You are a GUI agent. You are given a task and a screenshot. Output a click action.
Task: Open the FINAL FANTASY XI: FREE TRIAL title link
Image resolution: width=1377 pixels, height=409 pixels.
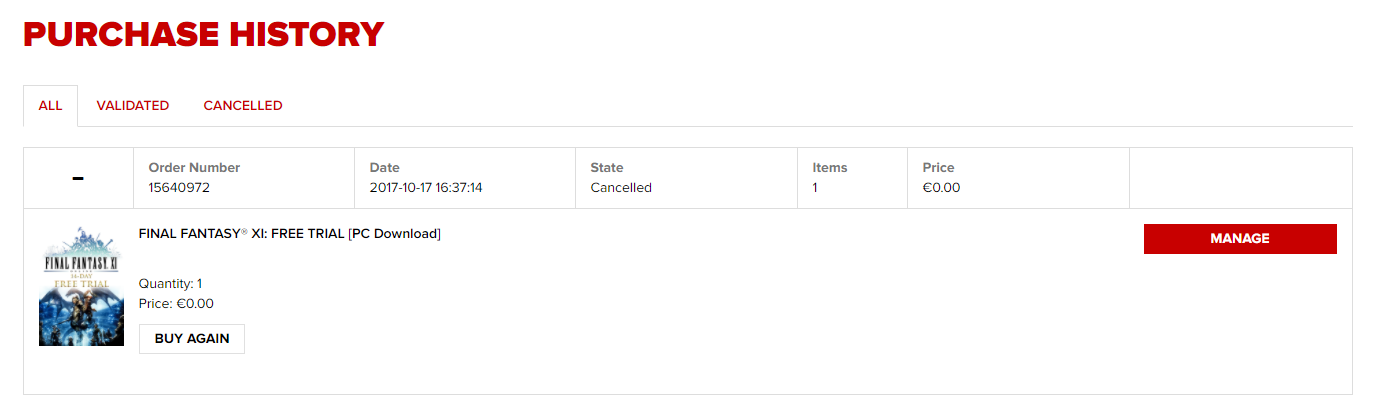click(x=289, y=234)
